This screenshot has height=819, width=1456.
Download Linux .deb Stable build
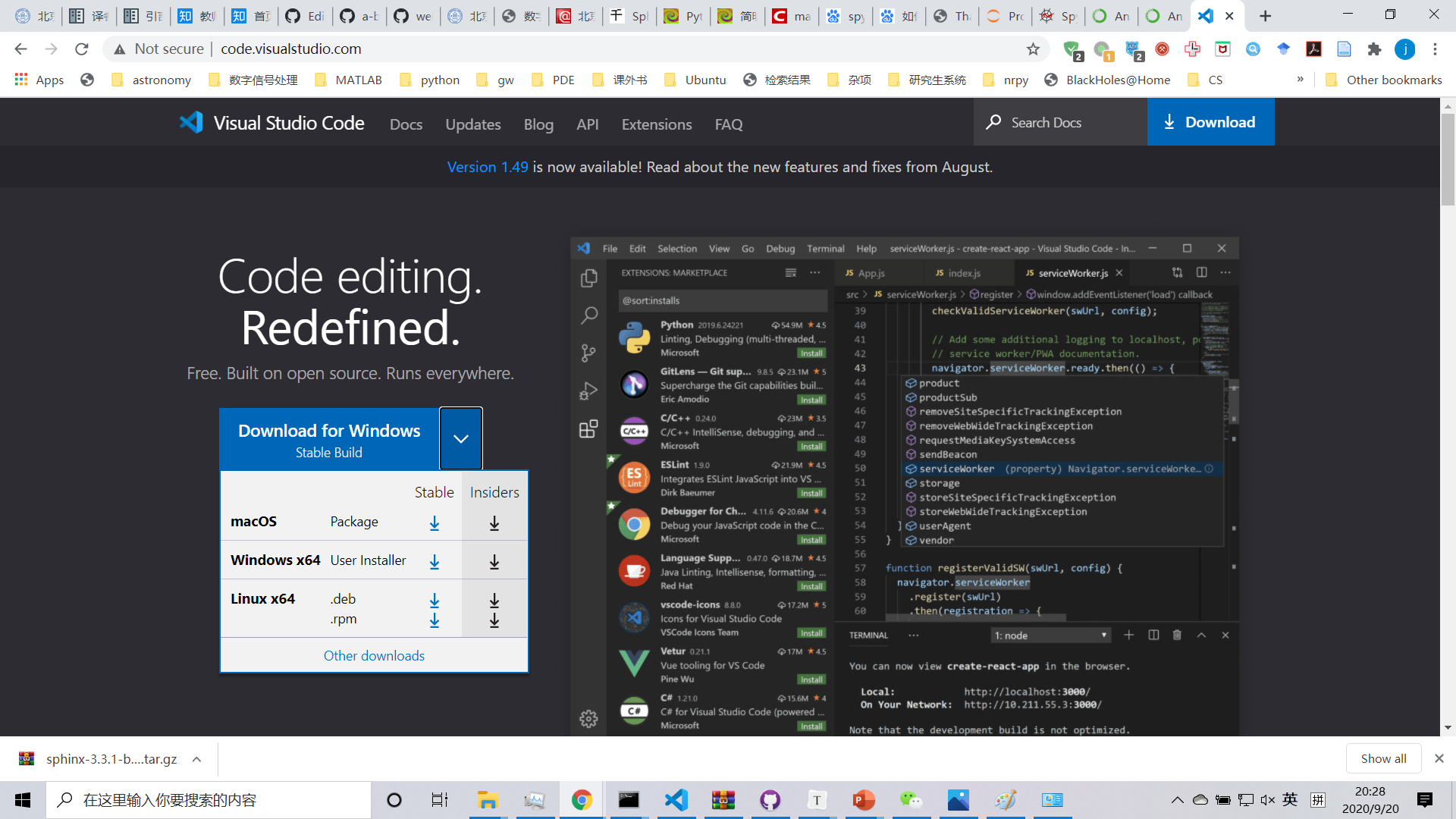(x=435, y=601)
